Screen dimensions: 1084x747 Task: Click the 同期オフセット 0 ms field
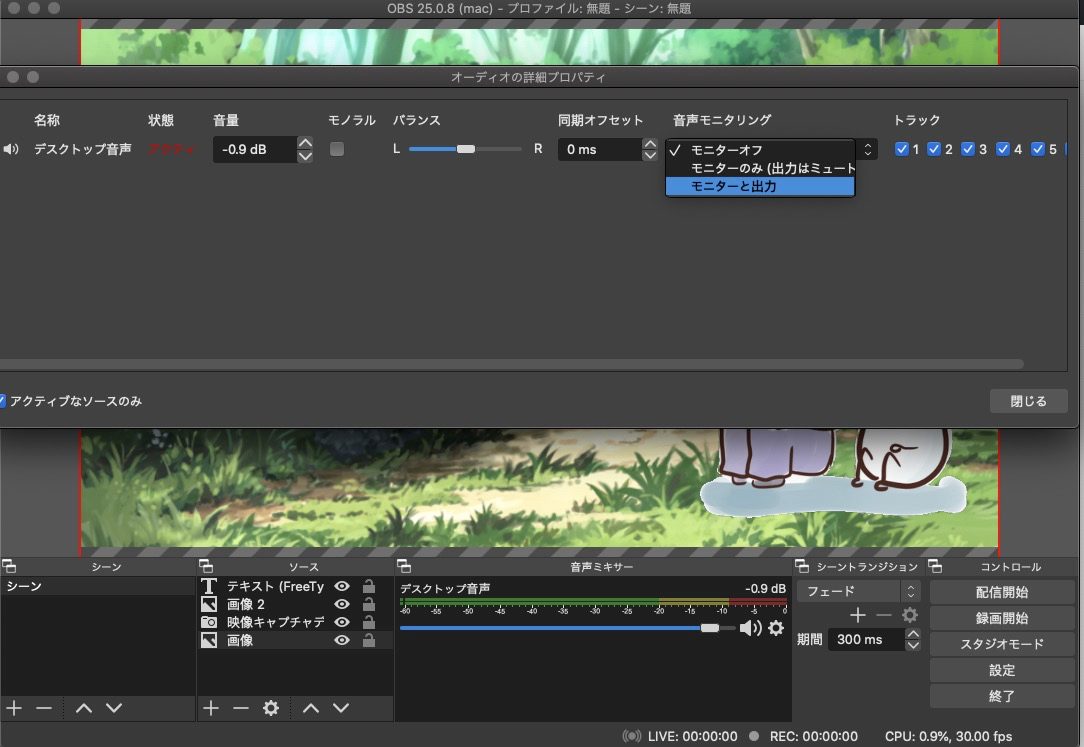point(599,149)
